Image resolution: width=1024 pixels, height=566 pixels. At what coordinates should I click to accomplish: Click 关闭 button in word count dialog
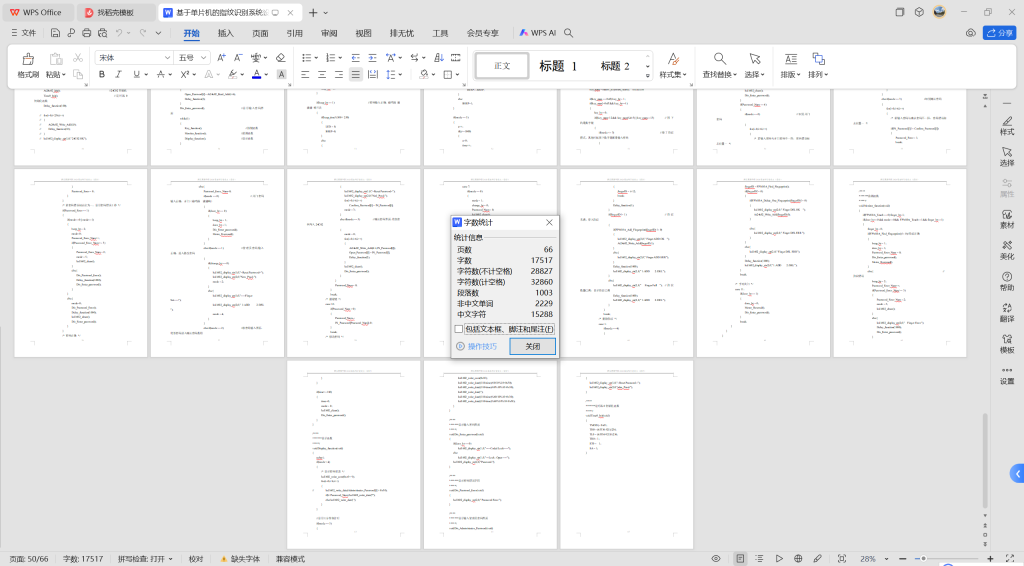click(533, 347)
